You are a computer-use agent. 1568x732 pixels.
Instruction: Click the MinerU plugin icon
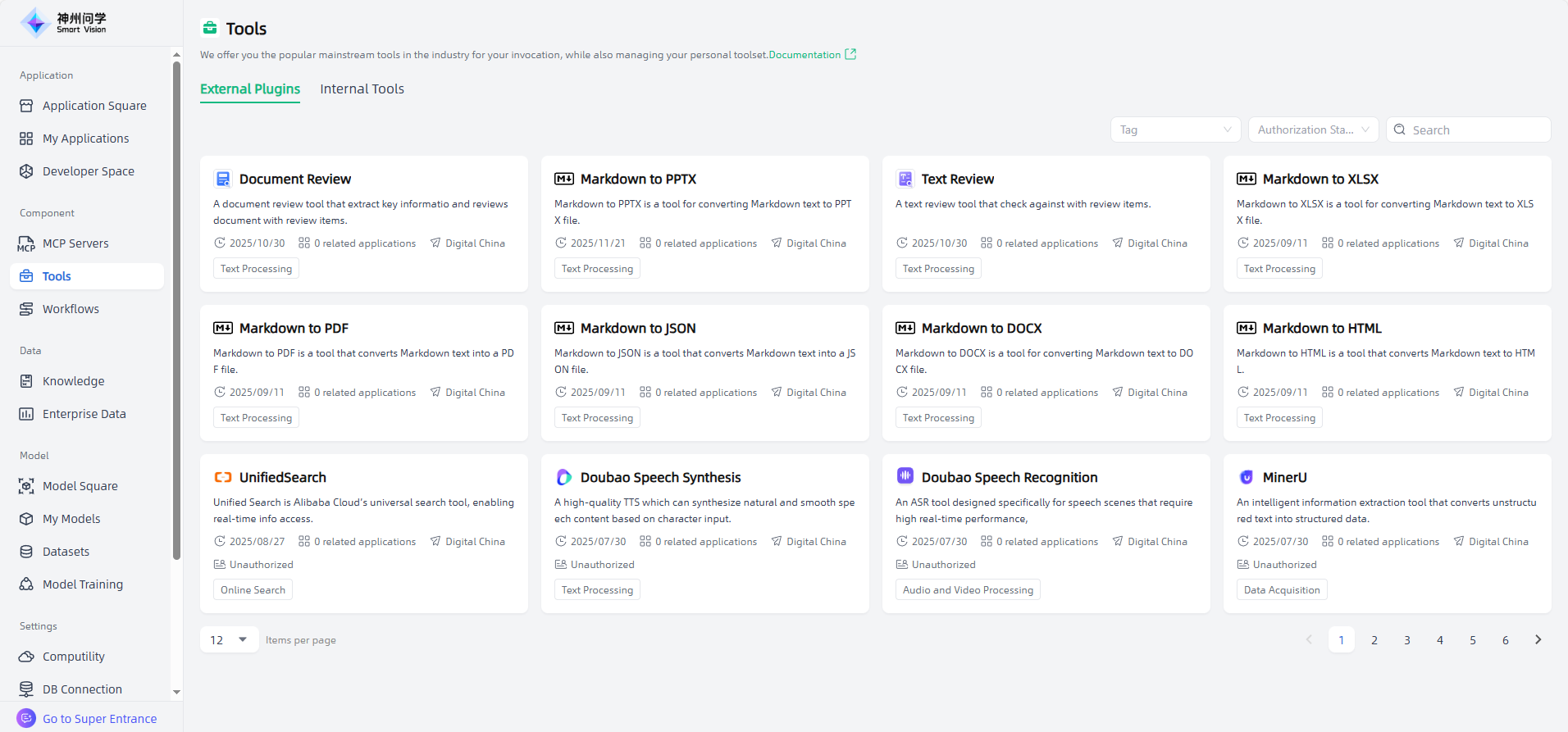[x=1246, y=477]
